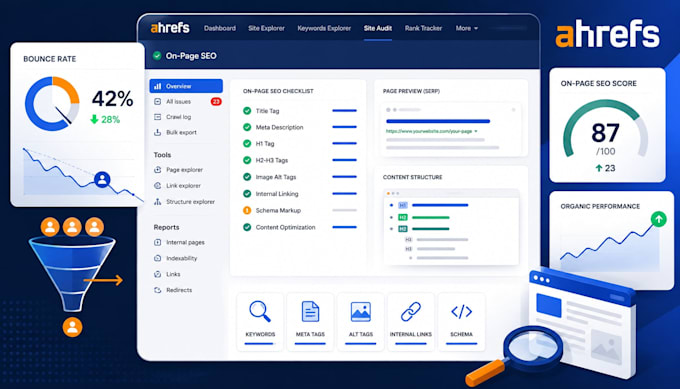Click the Structure explorer icon
The image size is (680, 389).
[x=158, y=202]
